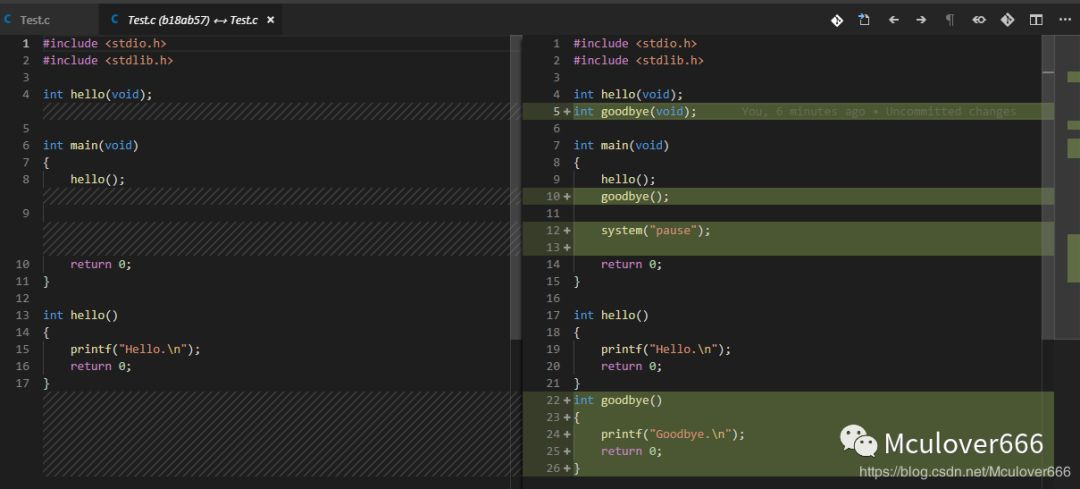Click the C file icon on first Test.c tab
Viewport: 1080px width, 489px height.
click(x=8, y=19)
